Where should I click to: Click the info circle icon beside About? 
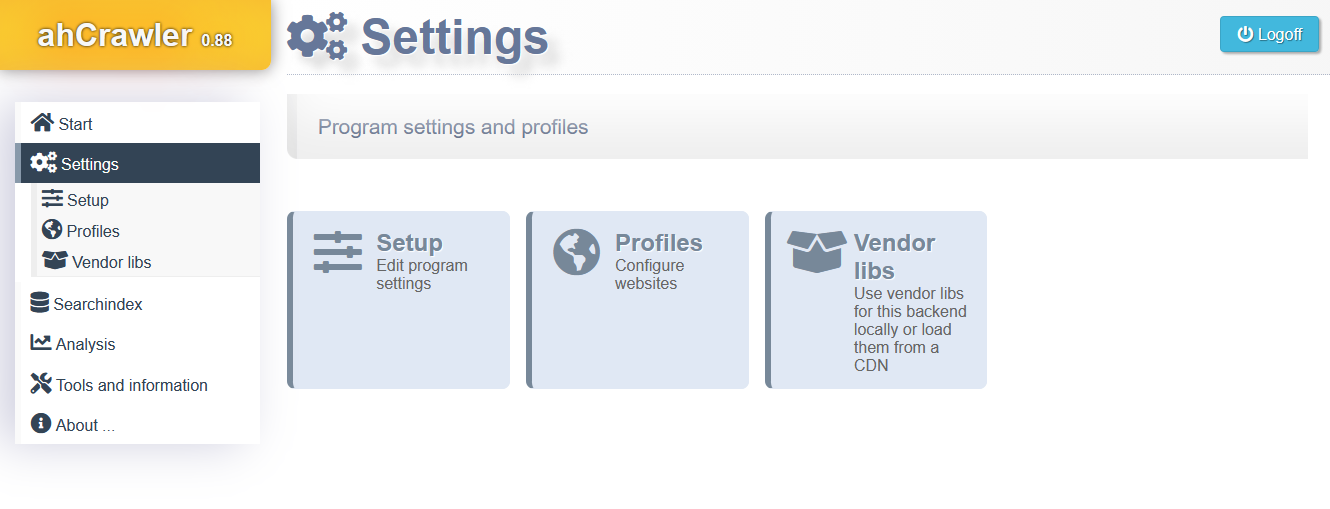[41, 424]
